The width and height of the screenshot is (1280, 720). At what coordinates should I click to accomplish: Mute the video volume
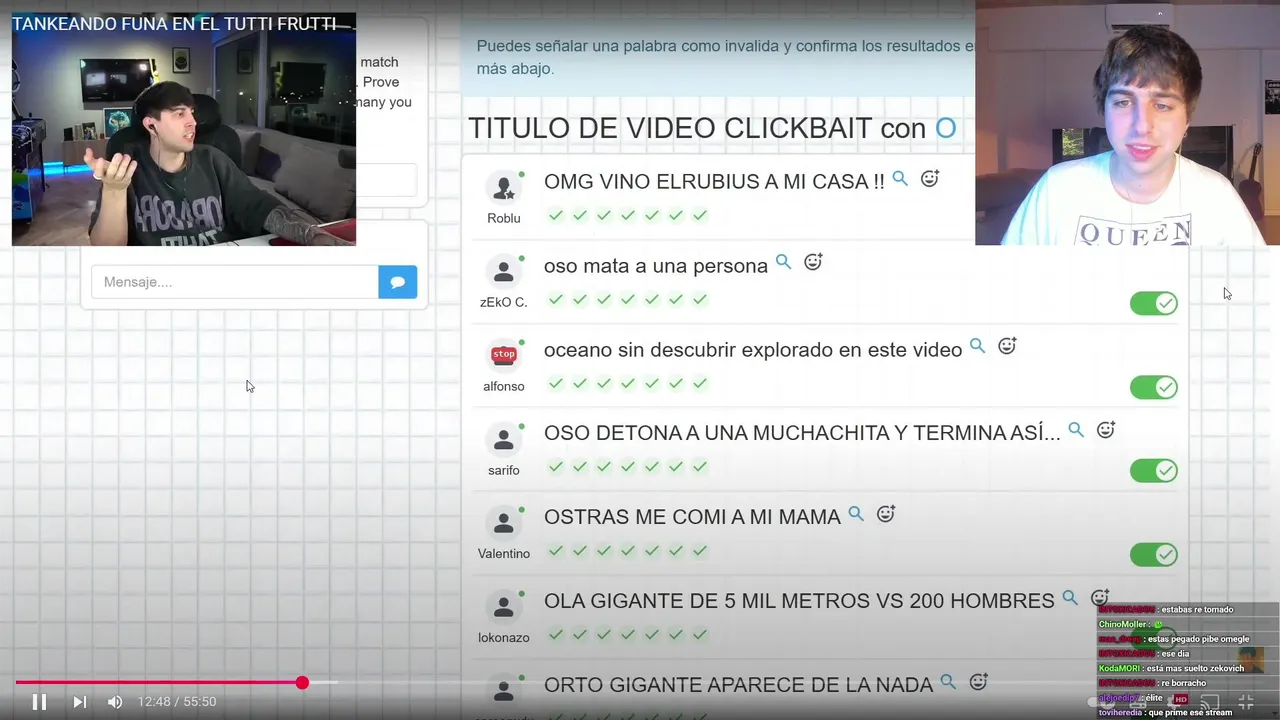pyautogui.click(x=115, y=702)
